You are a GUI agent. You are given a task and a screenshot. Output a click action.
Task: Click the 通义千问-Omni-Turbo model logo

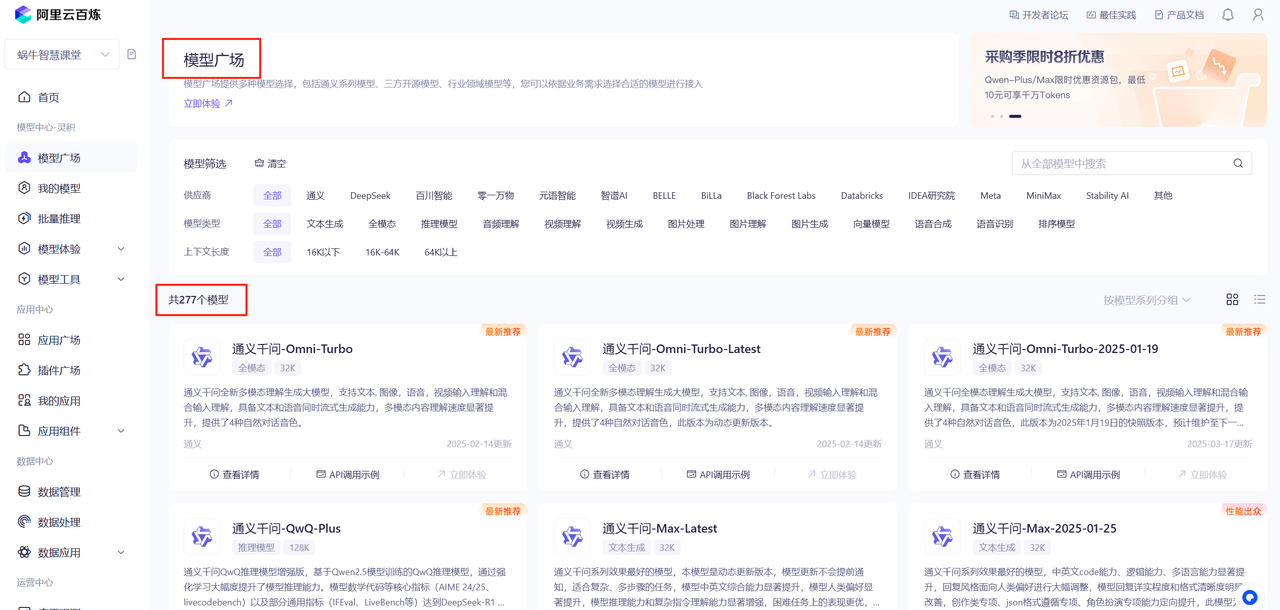pyautogui.click(x=202, y=357)
